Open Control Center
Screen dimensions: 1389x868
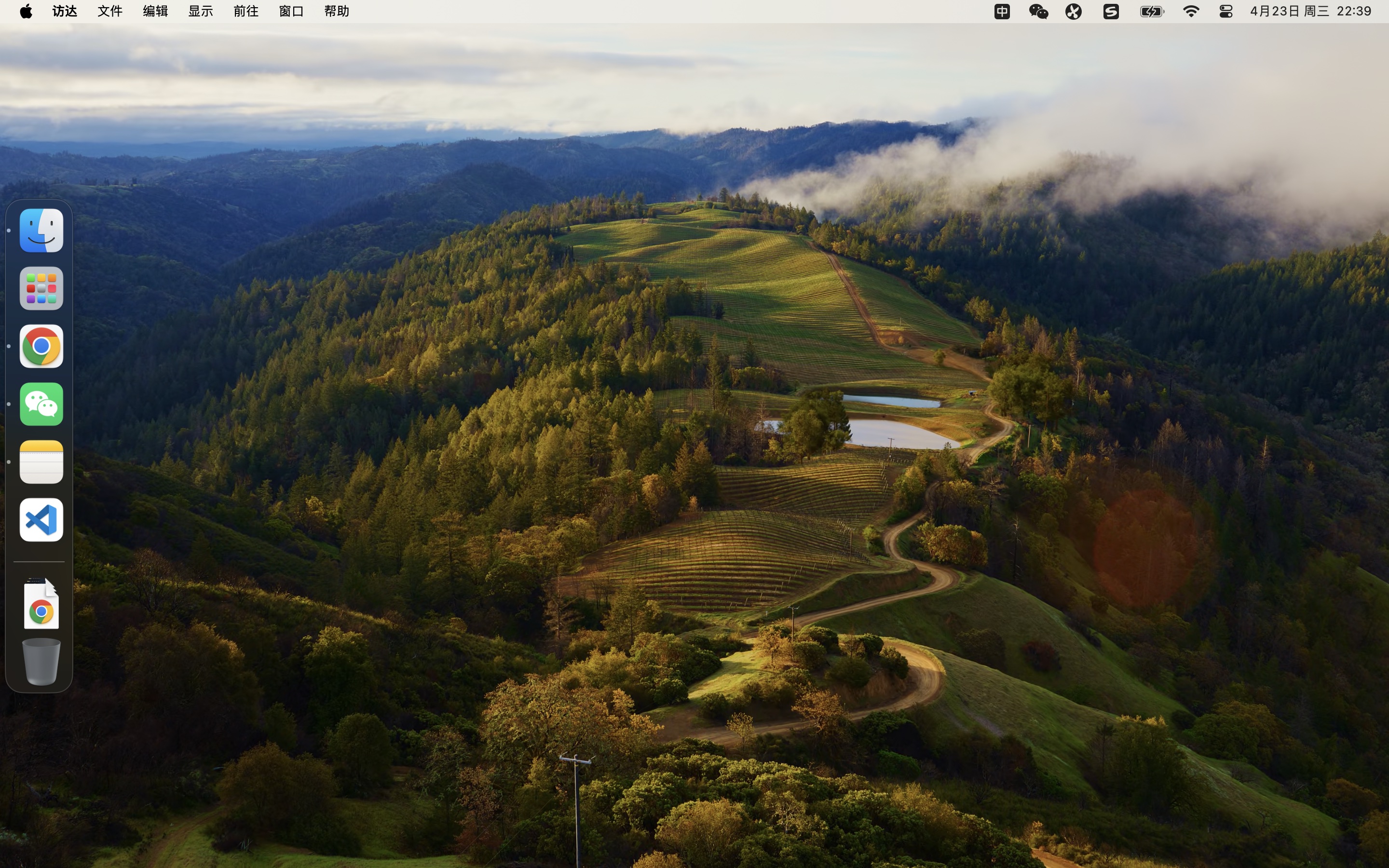point(1226,12)
